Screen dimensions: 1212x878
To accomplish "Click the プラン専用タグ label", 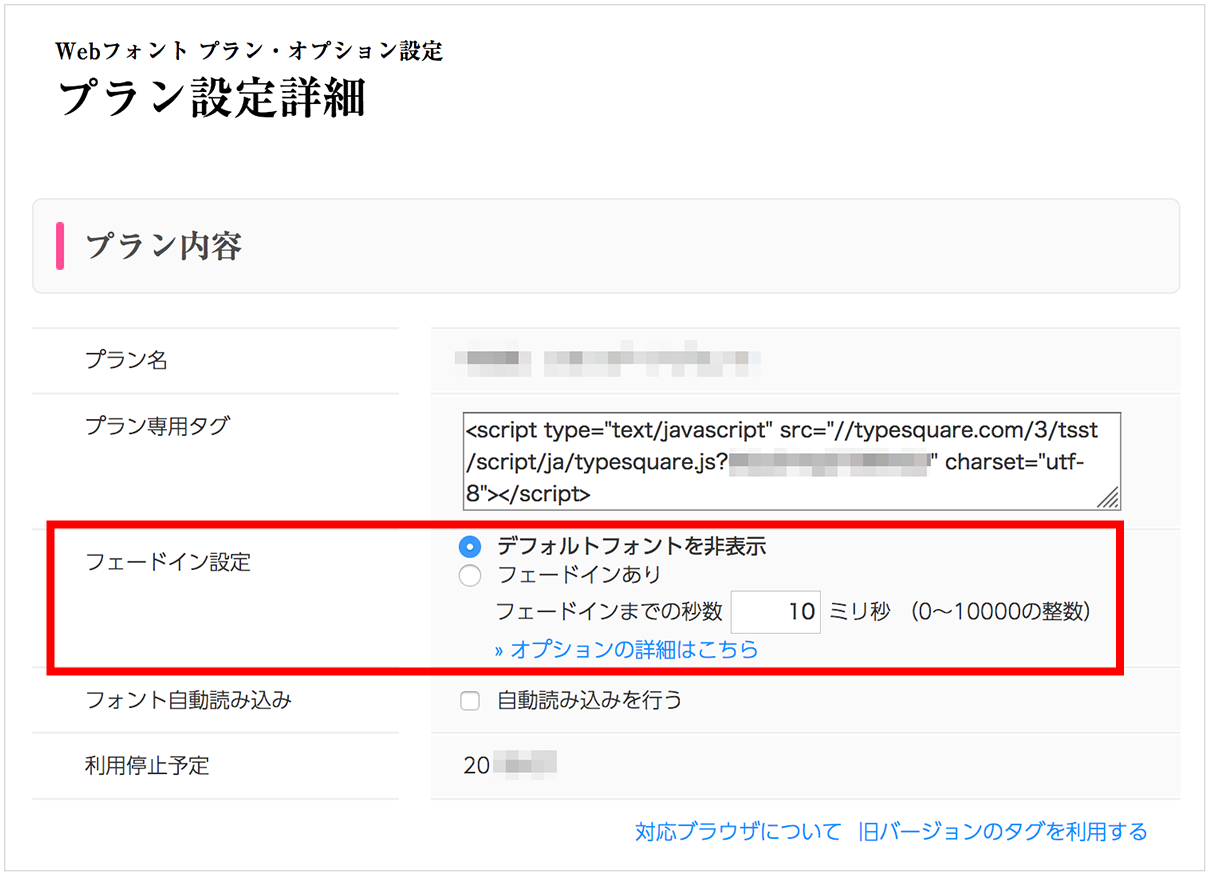I will point(157,426).
